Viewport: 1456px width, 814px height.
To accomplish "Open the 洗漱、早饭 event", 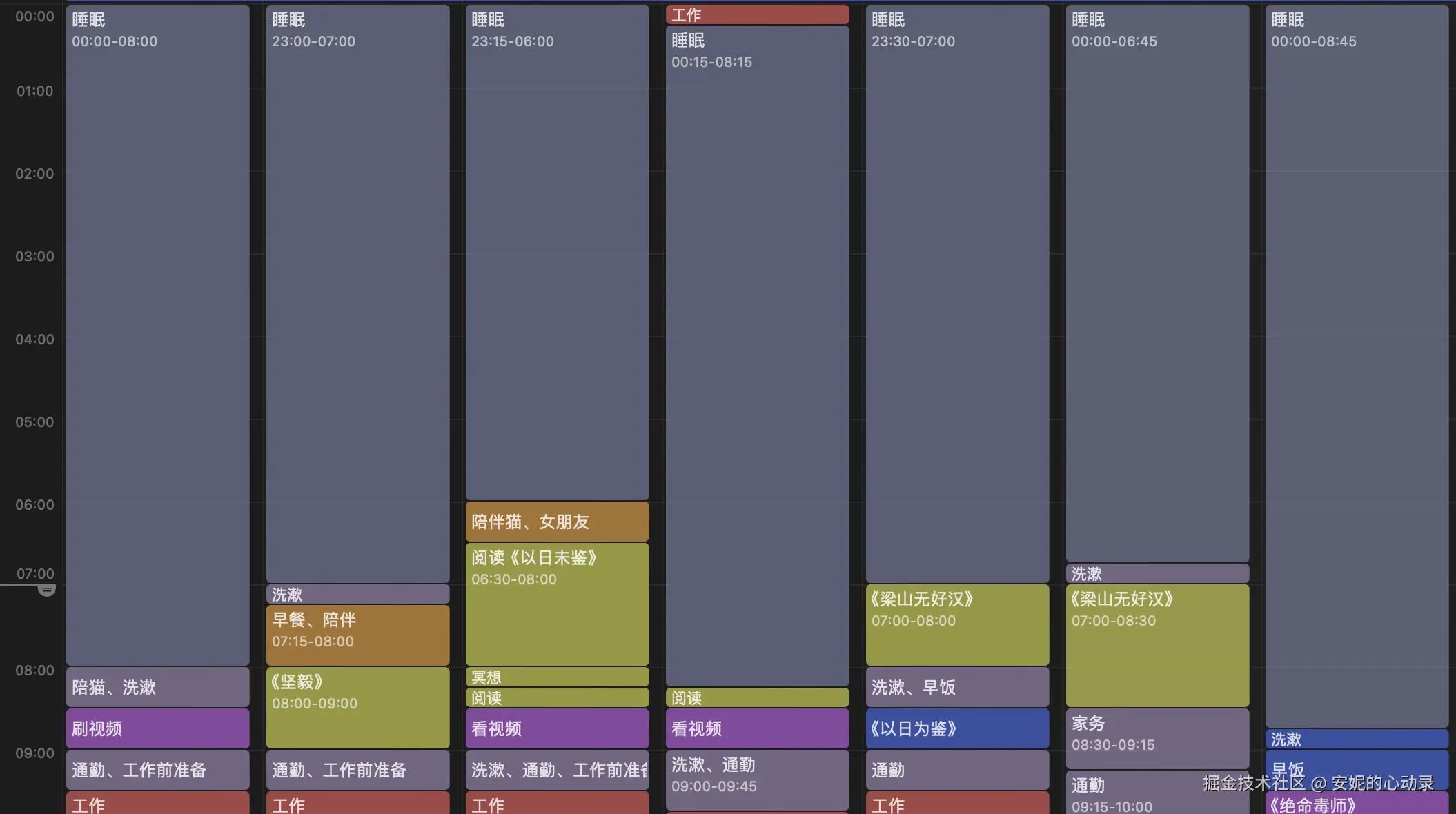I will (x=957, y=687).
